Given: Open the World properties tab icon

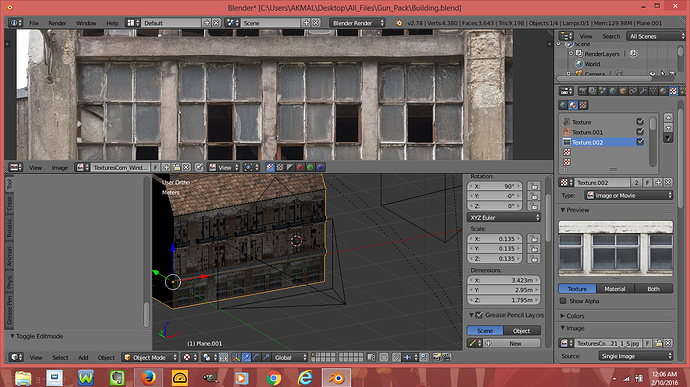Looking at the screenshot, I should click(x=613, y=91).
